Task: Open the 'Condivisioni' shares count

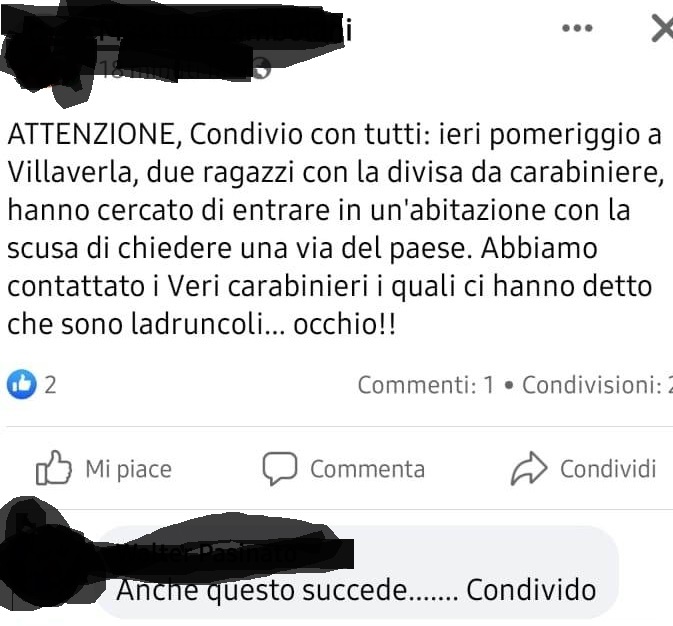Action: pyautogui.click(x=597, y=385)
